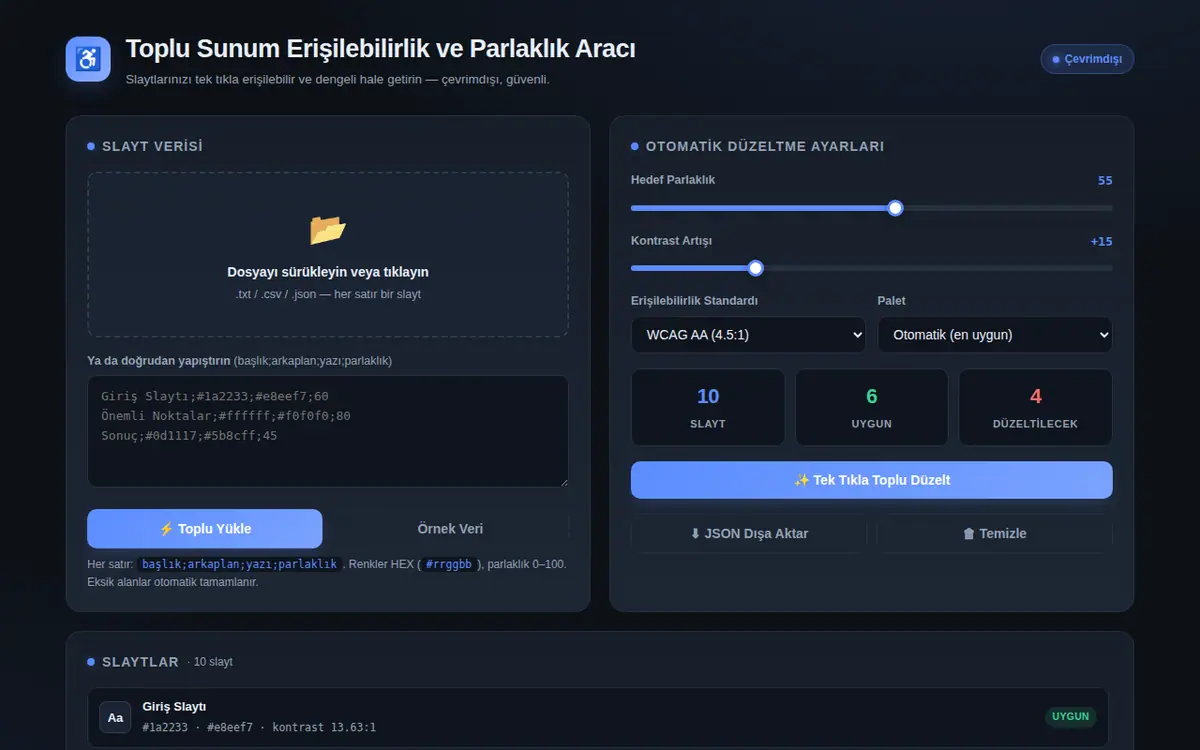Open the Palet dropdown
Viewport: 1200px width, 750px height.
(x=995, y=335)
